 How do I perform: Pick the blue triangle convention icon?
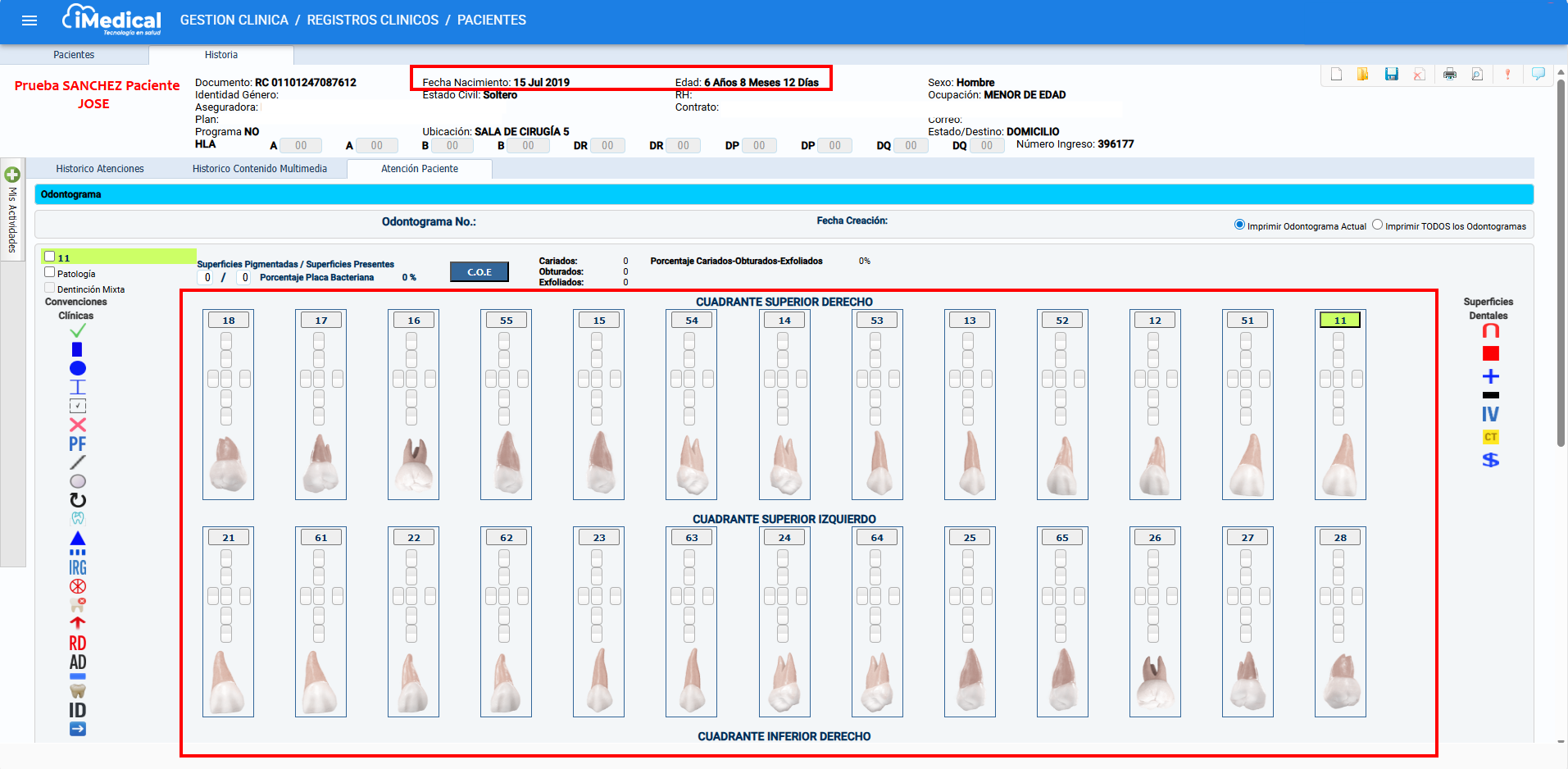(78, 539)
